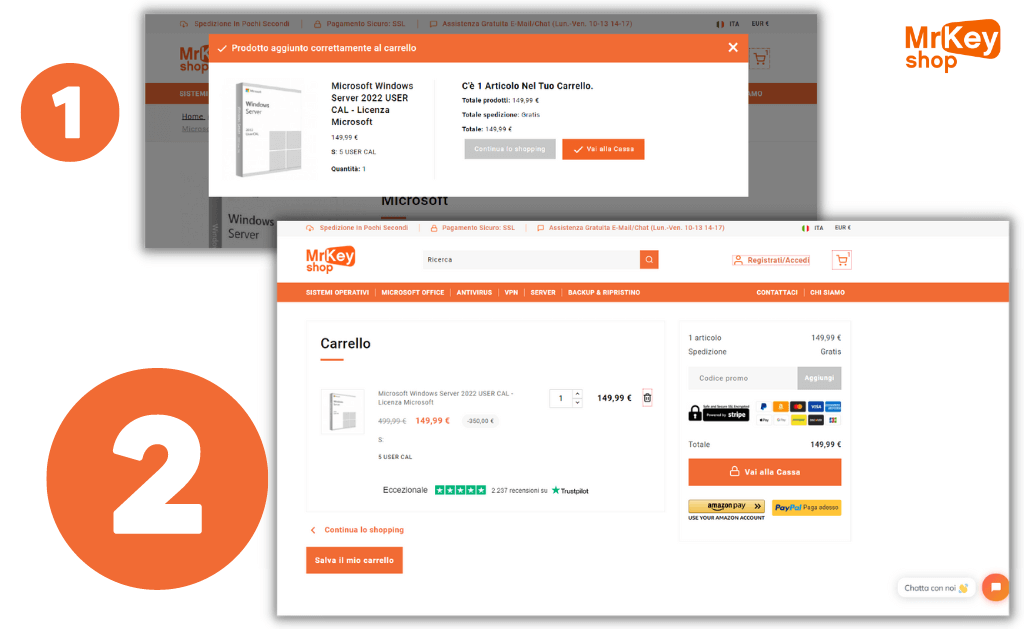Click Continua lo shopping link below cart
This screenshot has height=629, width=1024.
364,530
